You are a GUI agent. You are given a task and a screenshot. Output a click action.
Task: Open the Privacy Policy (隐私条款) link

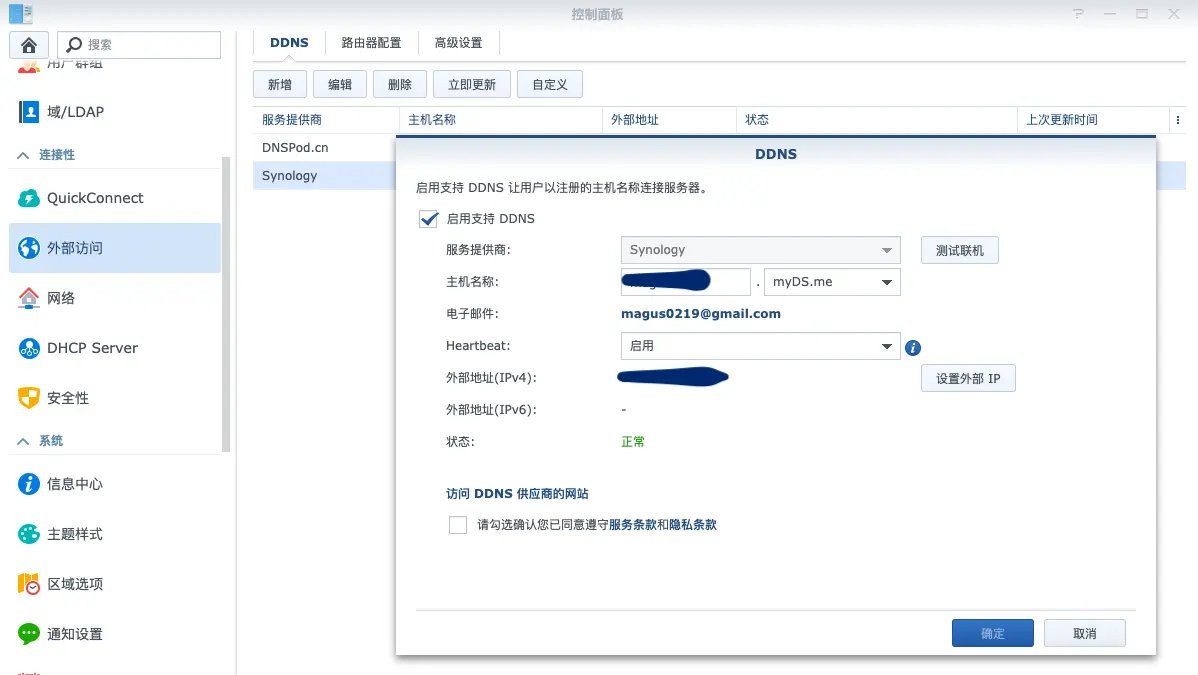693,524
